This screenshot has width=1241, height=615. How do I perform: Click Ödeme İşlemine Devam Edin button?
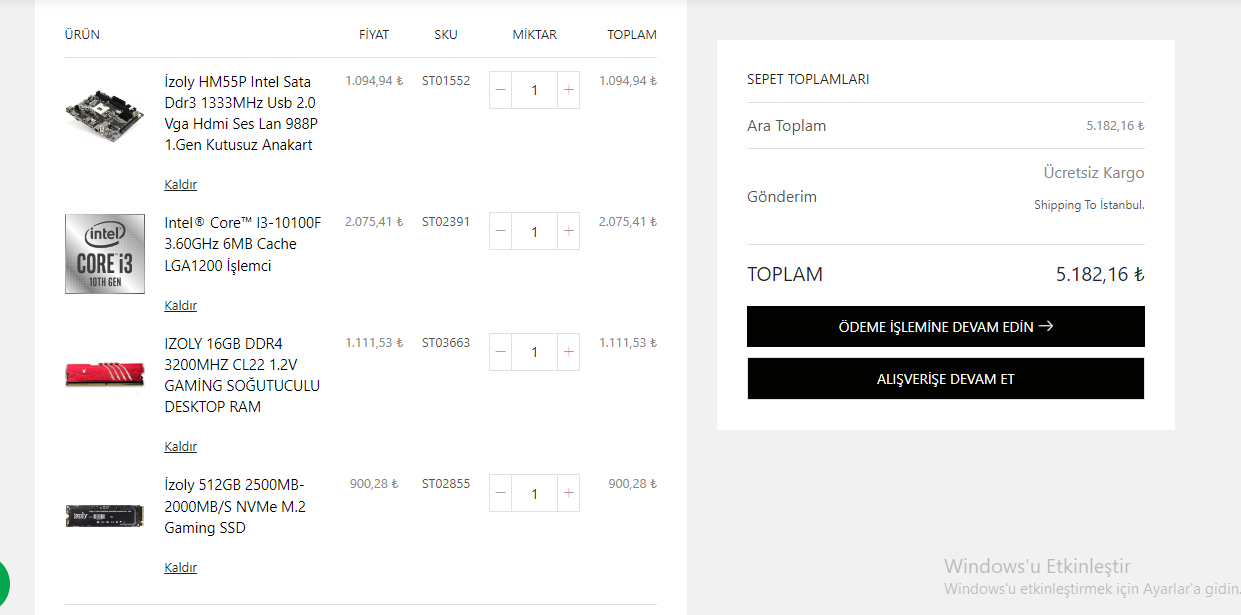945,327
